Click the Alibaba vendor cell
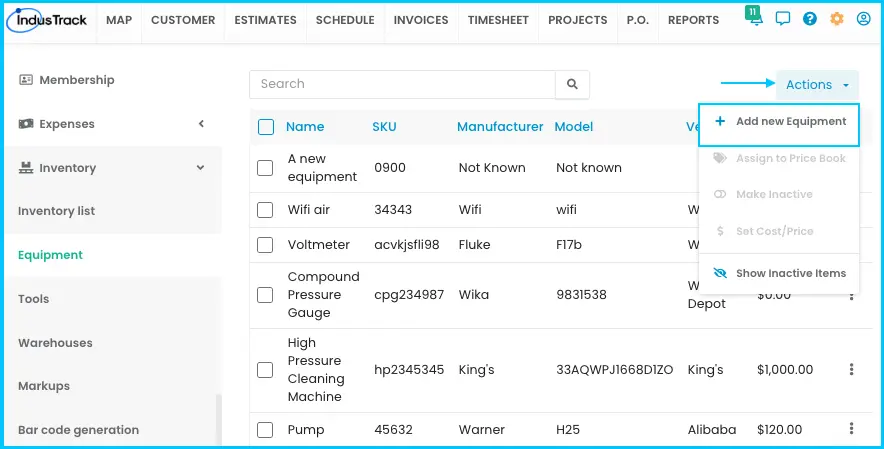The height and width of the screenshot is (449, 884). click(x=712, y=430)
